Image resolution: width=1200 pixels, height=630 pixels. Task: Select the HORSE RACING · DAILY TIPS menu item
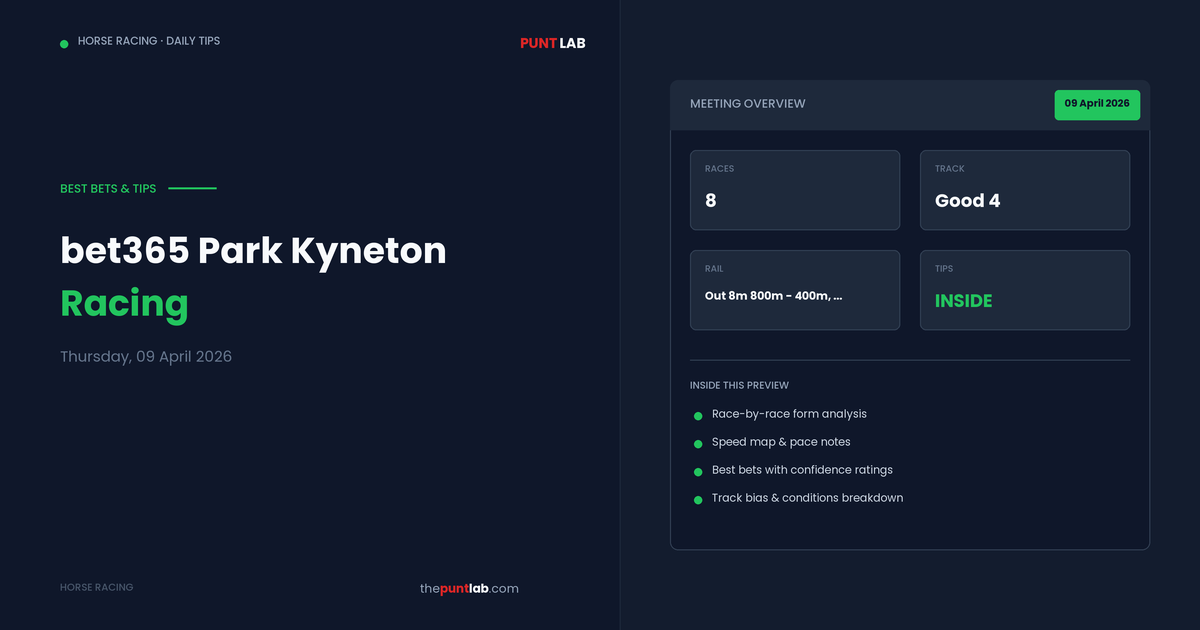click(x=150, y=41)
